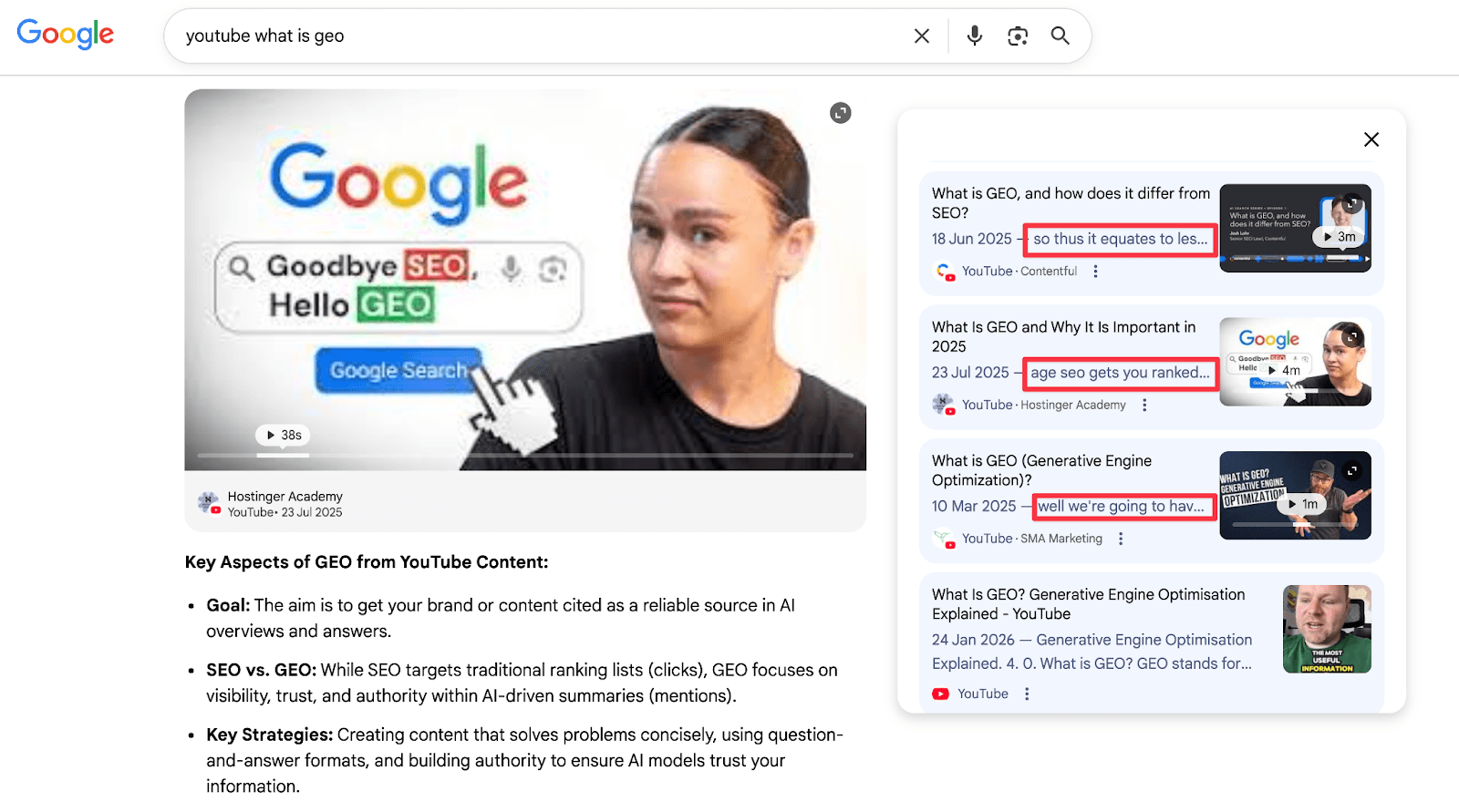Open Google Lens image search

(x=1018, y=36)
